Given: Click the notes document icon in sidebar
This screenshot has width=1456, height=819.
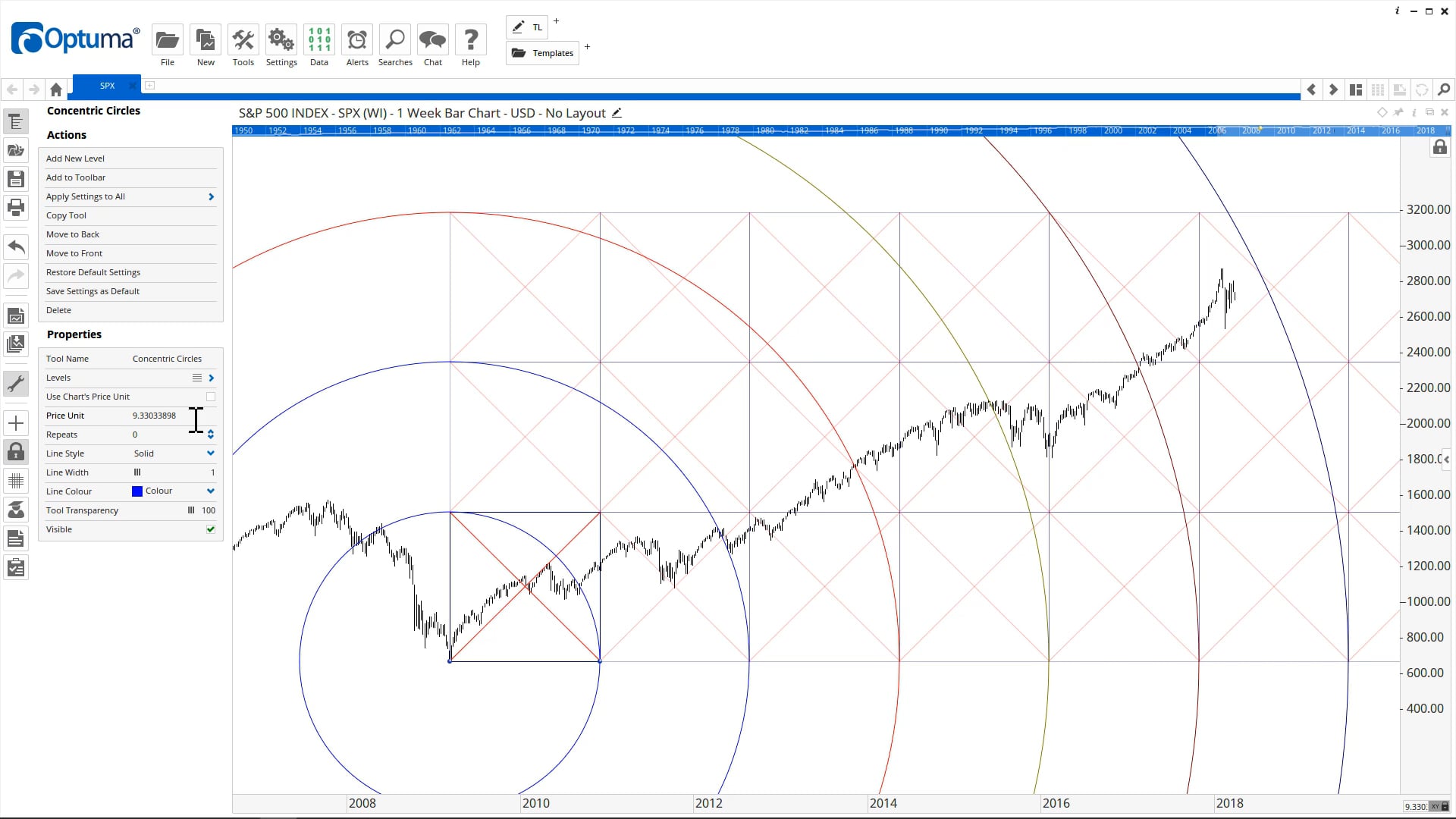Looking at the screenshot, I should pos(16,538).
